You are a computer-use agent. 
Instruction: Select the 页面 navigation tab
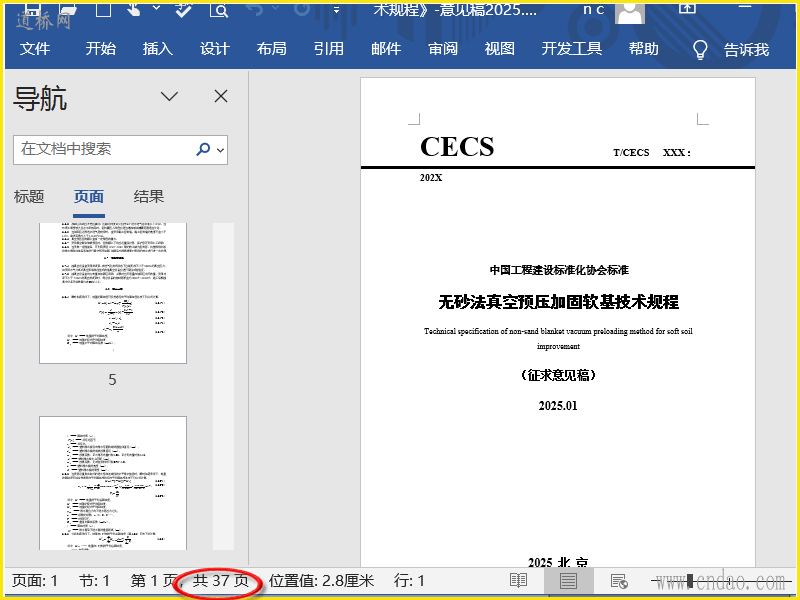89,197
